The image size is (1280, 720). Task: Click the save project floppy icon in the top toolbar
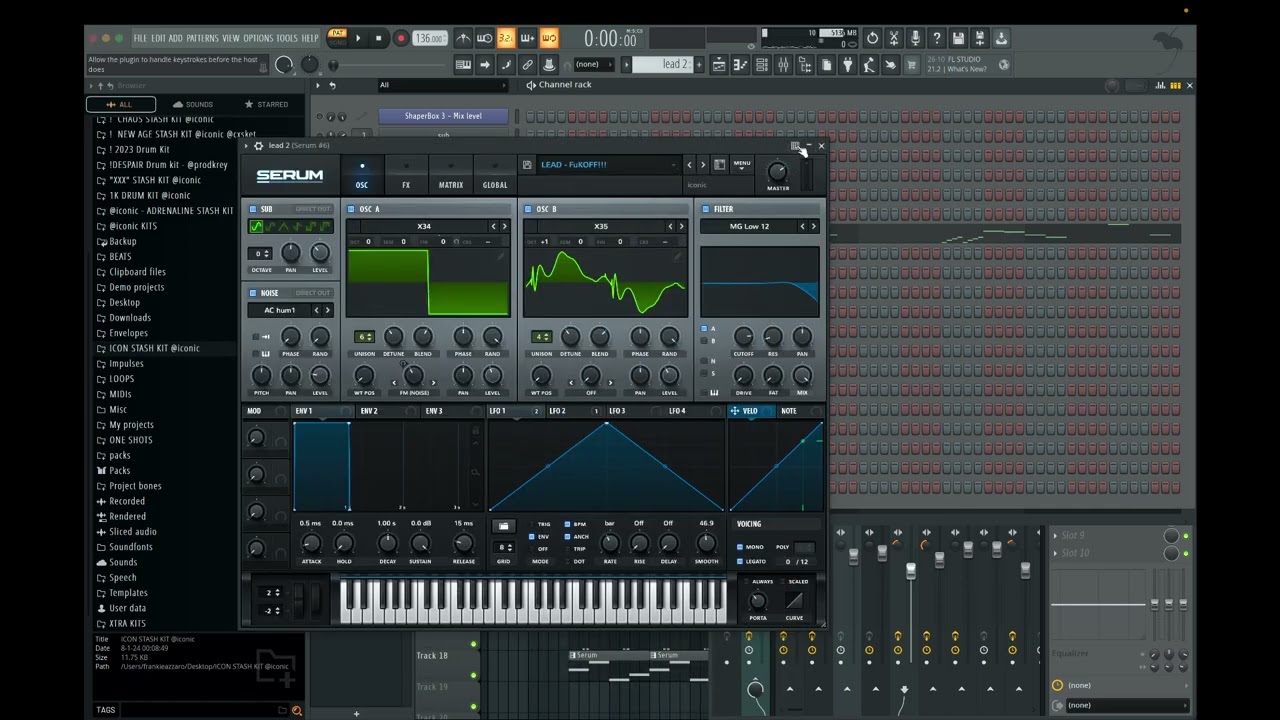[x=958, y=38]
